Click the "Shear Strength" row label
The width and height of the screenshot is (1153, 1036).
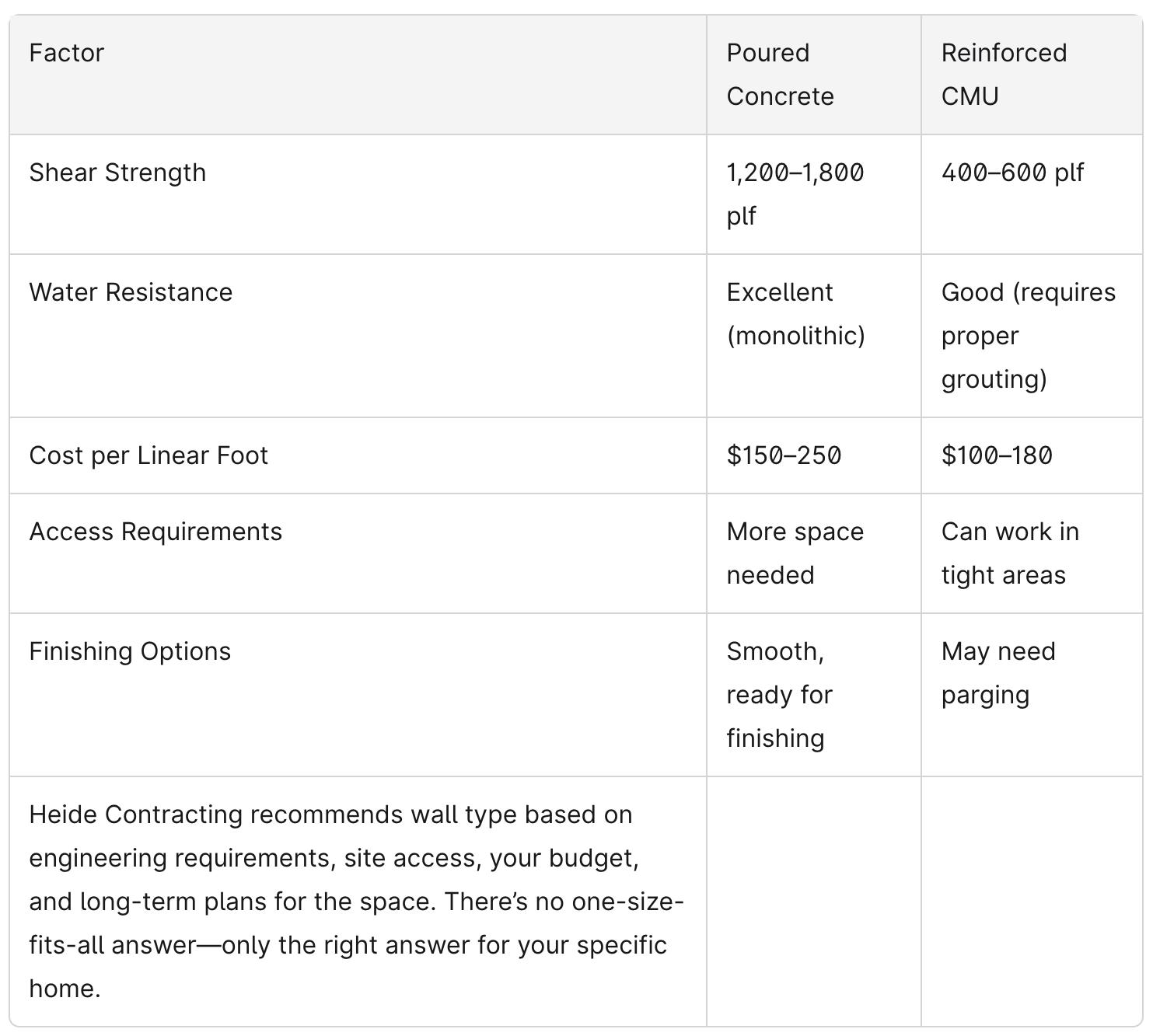click(x=117, y=173)
